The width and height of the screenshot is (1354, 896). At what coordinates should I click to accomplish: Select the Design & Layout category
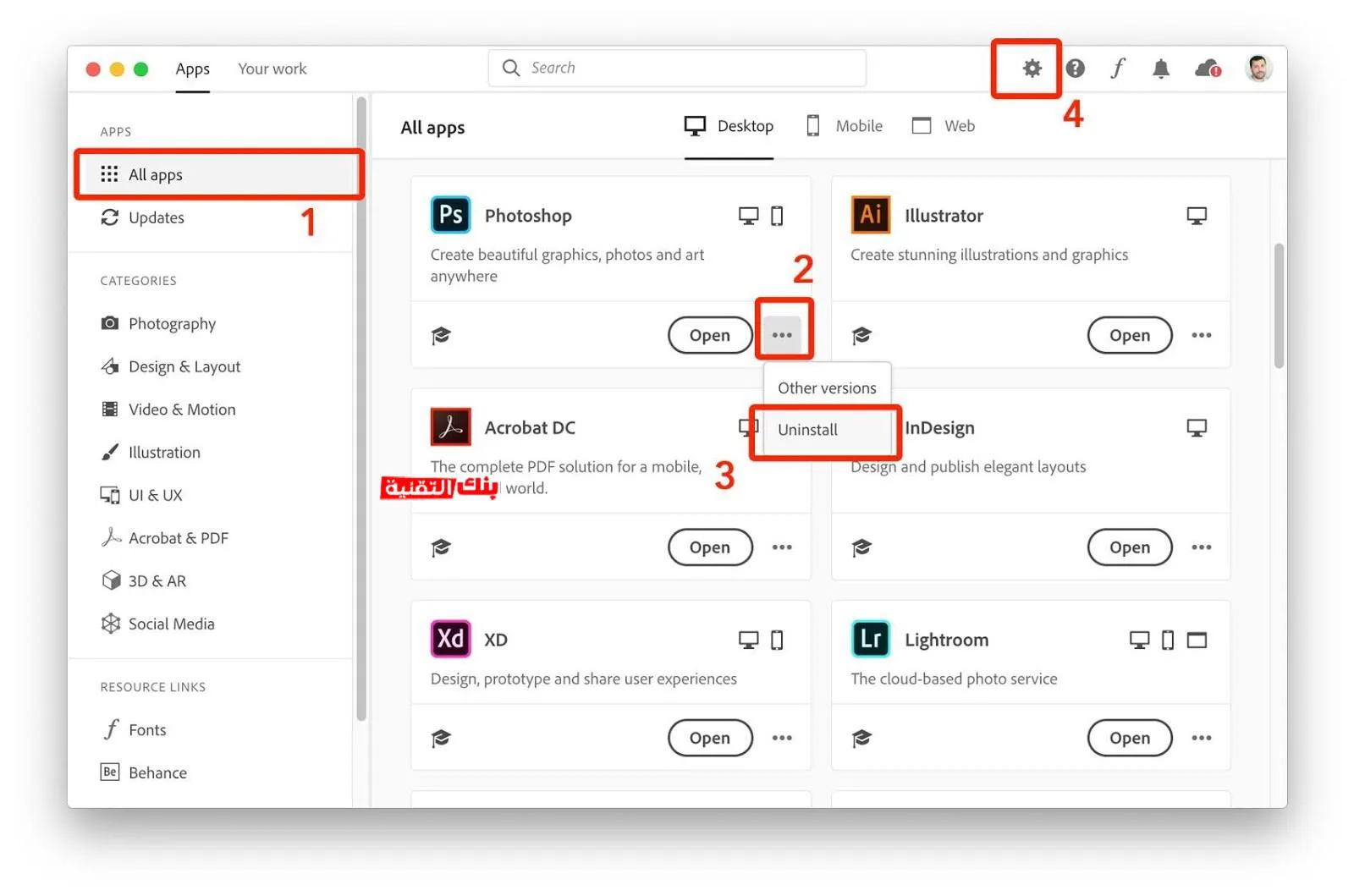click(212, 366)
